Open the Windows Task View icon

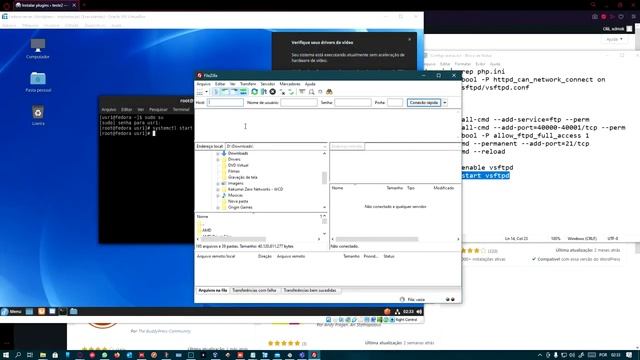(30, 356)
